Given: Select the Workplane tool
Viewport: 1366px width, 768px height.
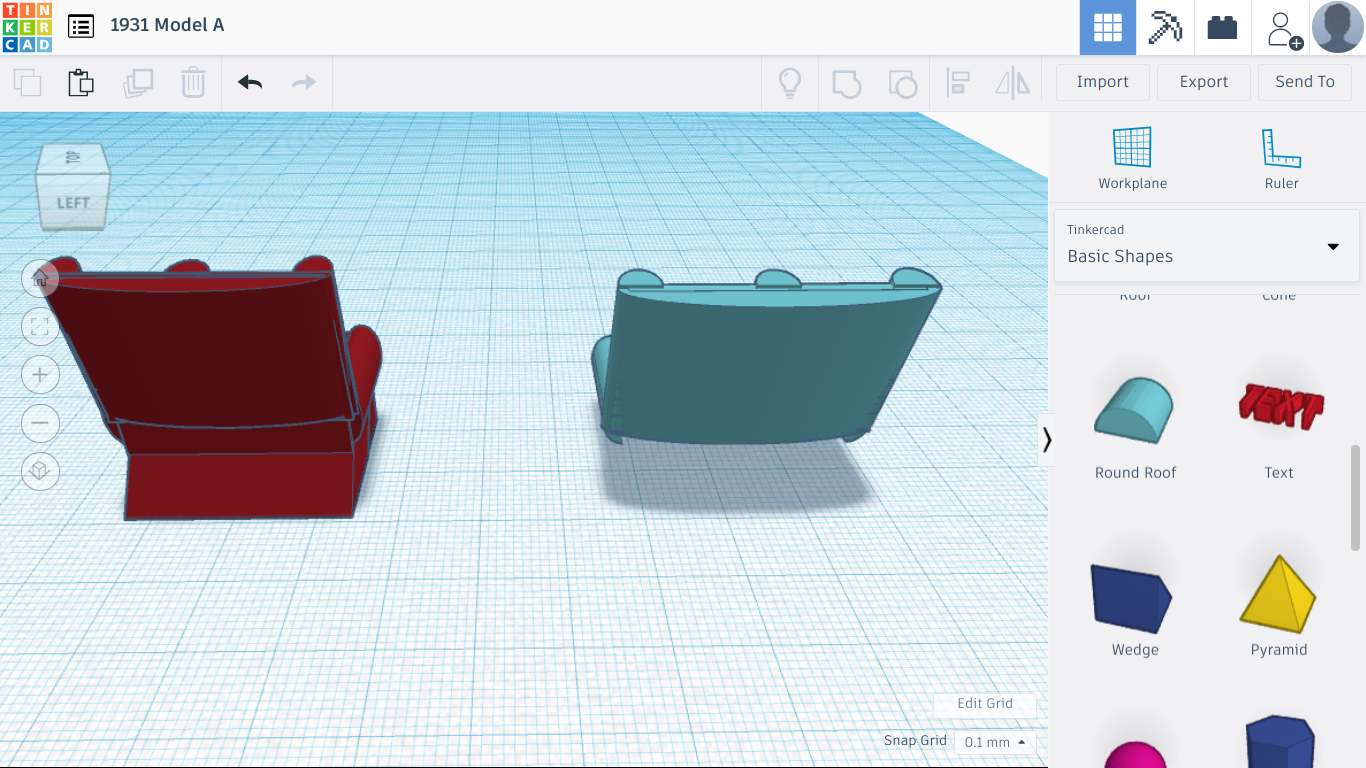Looking at the screenshot, I should [1133, 158].
